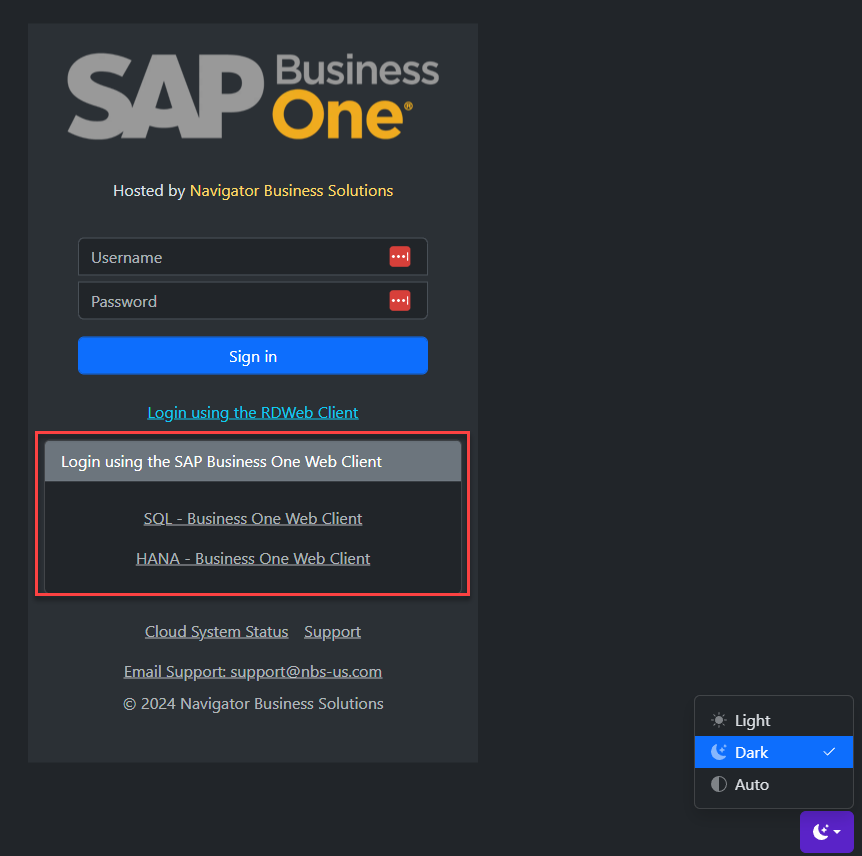
Task: Click the Username input field
Action: pos(252,257)
